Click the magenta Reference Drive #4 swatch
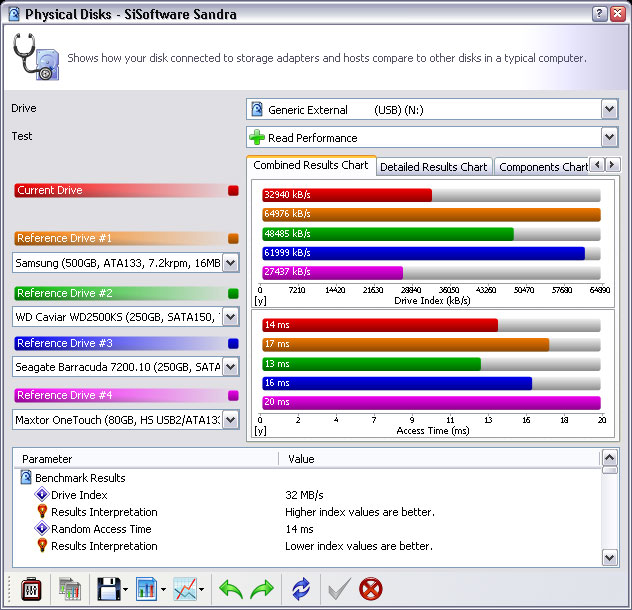Image resolution: width=632 pixels, height=610 pixels. tap(233, 395)
